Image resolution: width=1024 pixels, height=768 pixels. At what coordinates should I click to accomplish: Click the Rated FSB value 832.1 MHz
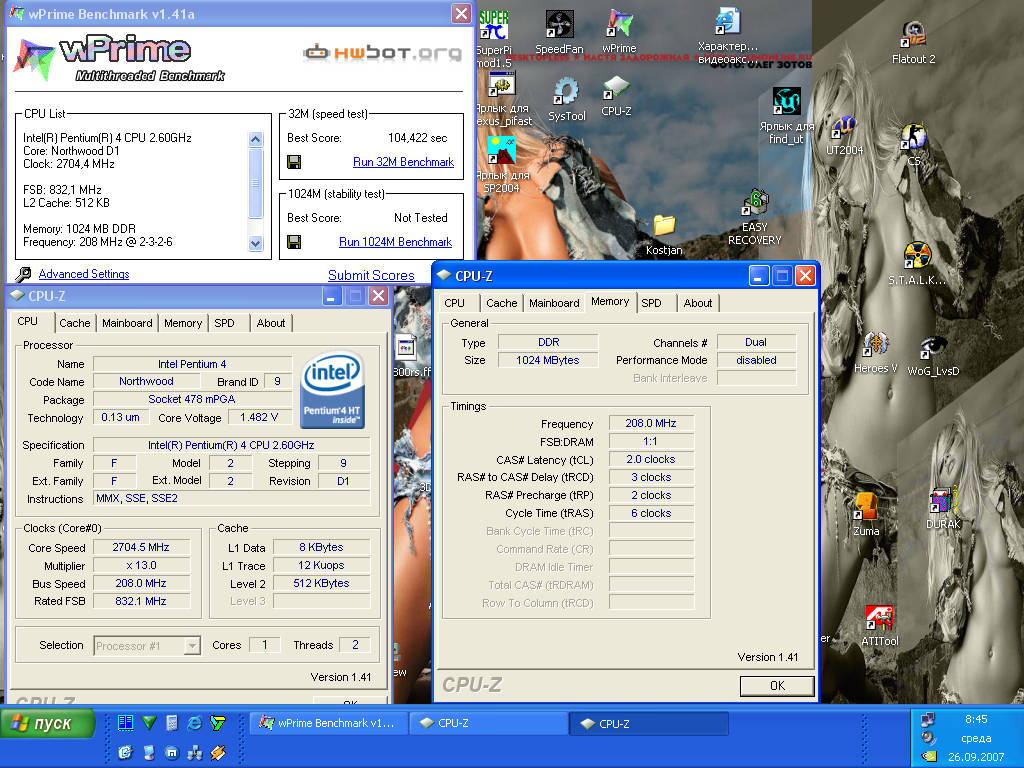[141, 601]
